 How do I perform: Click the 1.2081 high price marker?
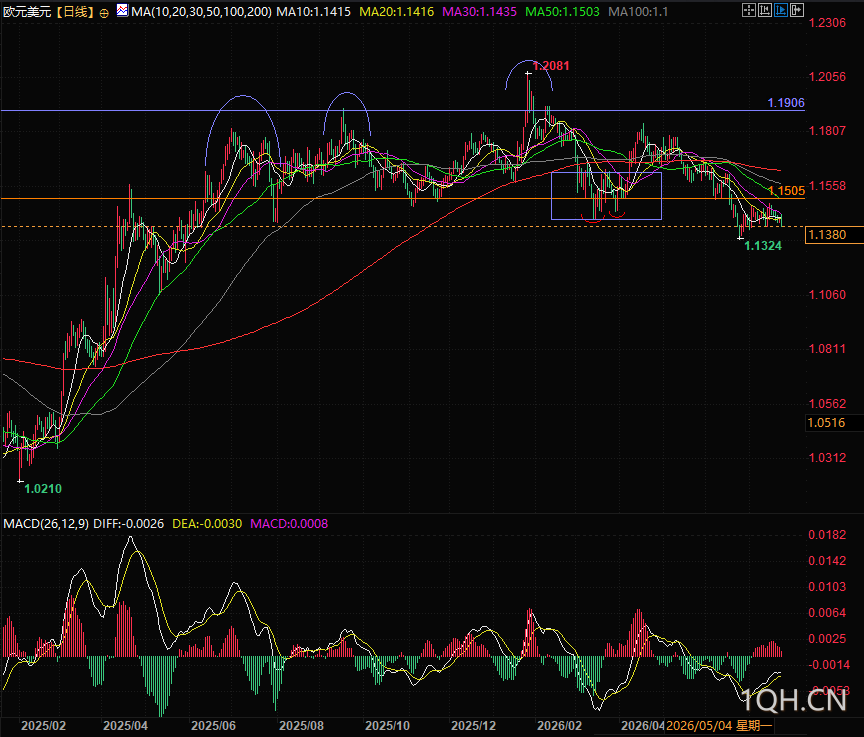(551, 66)
